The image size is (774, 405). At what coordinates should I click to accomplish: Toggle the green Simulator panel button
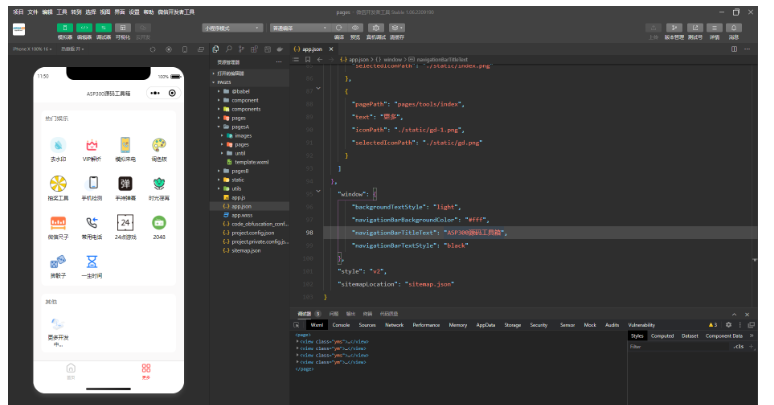65,27
